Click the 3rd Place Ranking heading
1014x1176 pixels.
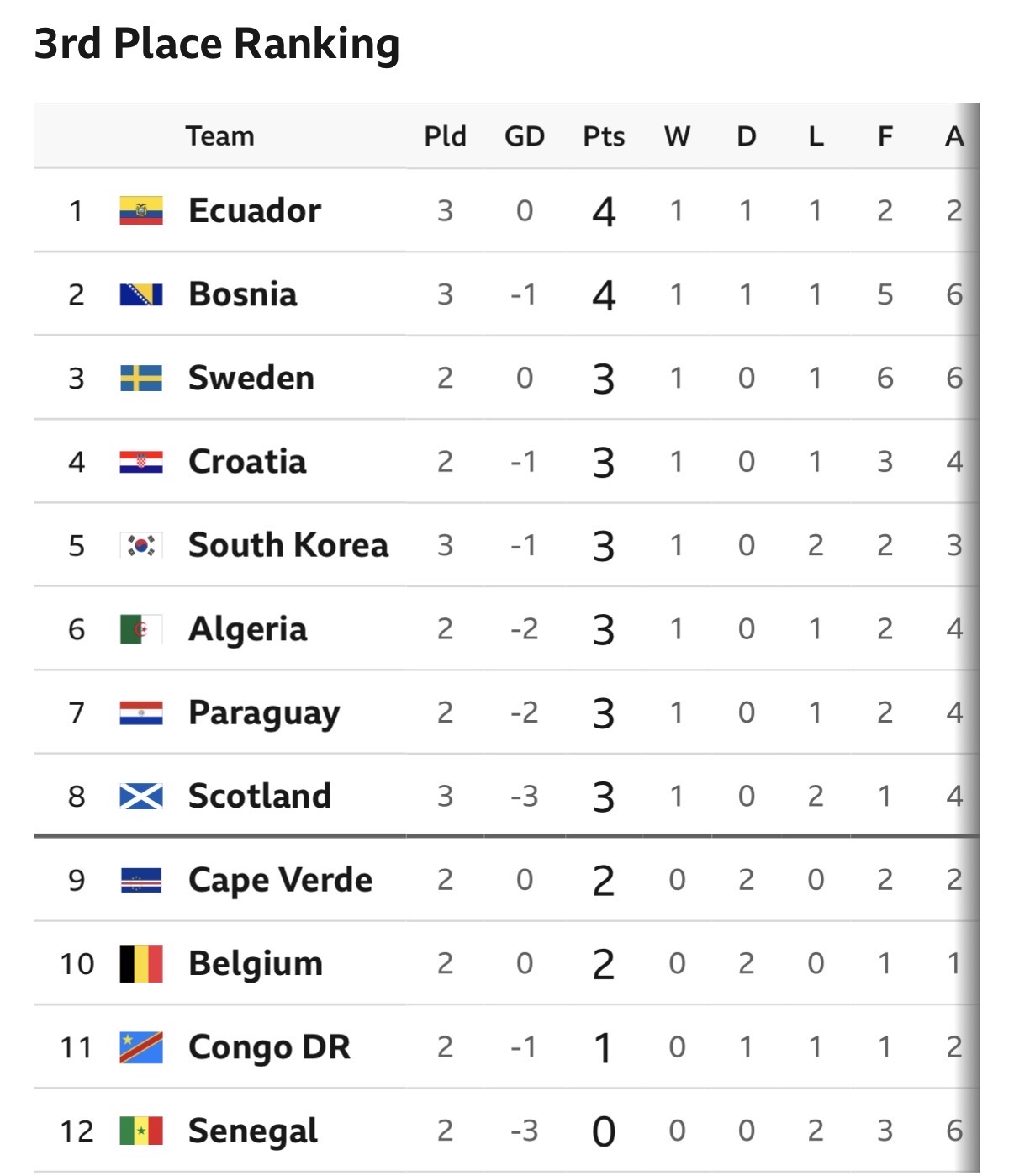(x=217, y=44)
